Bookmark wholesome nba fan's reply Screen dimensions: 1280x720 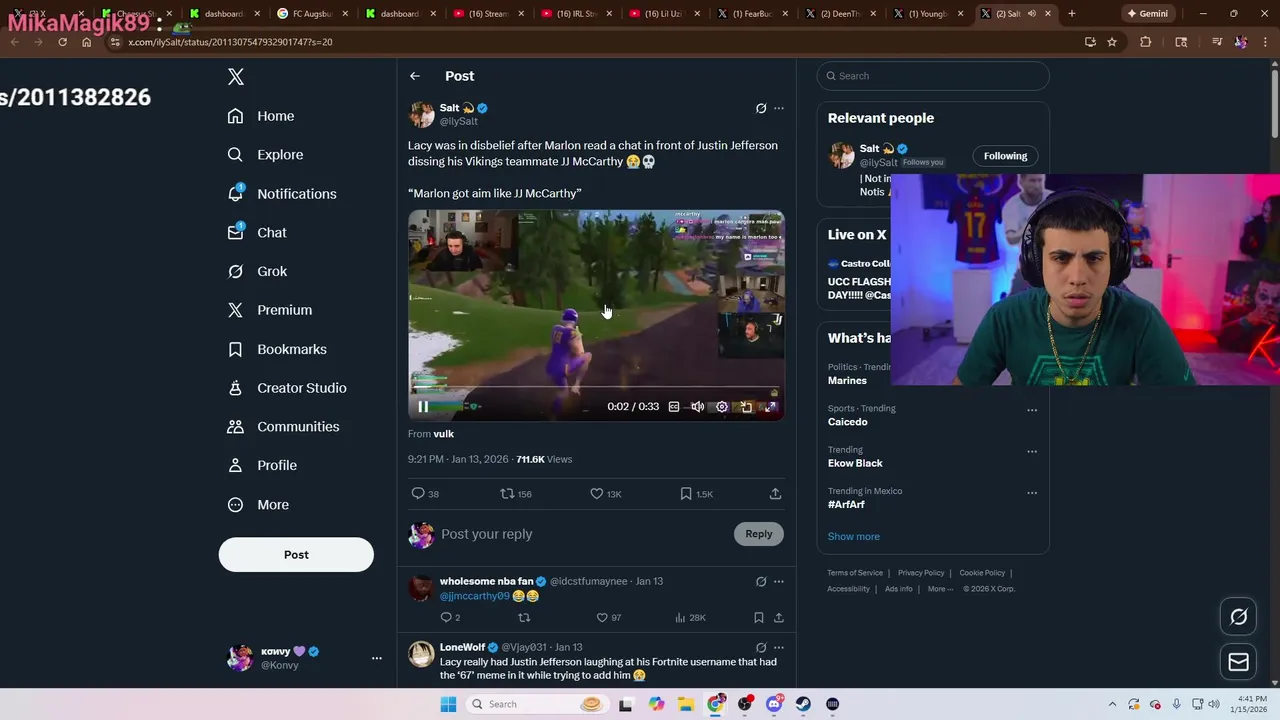pos(759,618)
